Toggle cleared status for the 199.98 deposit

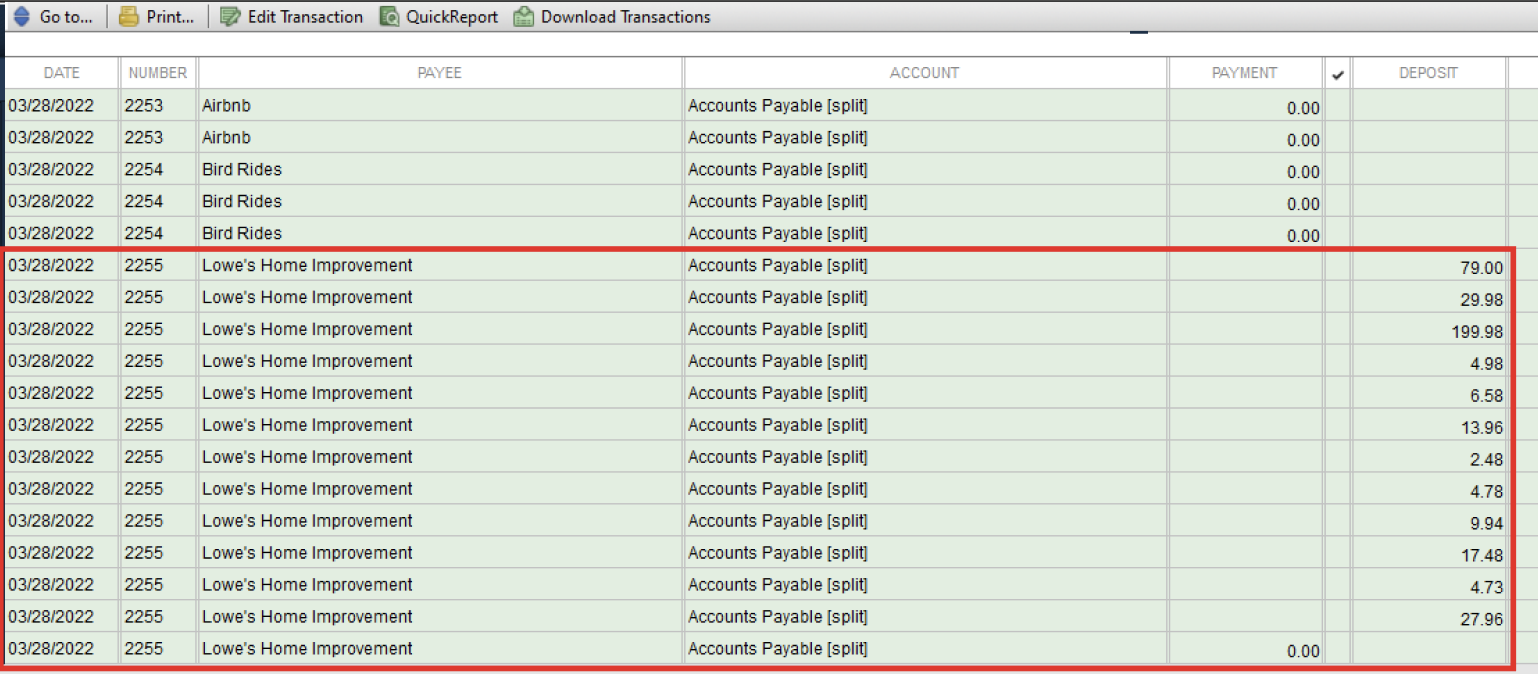tap(1338, 330)
